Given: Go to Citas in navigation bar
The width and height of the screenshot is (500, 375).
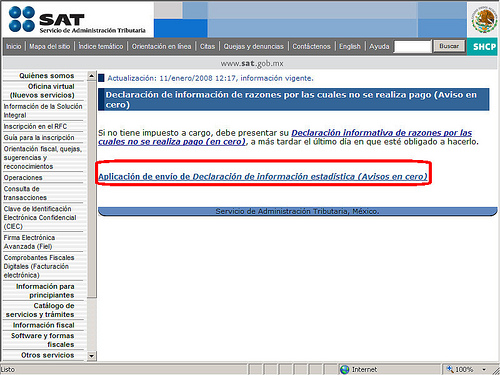Looking at the screenshot, I should point(207,46).
